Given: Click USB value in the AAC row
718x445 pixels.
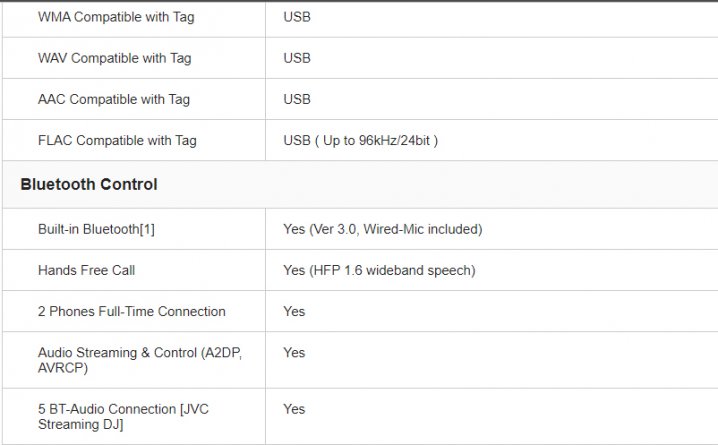Looking at the screenshot, I should [297, 99].
